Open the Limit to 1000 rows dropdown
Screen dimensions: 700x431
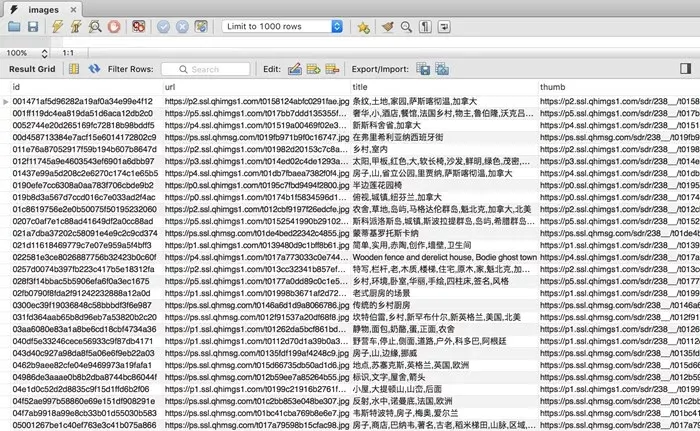coord(283,26)
